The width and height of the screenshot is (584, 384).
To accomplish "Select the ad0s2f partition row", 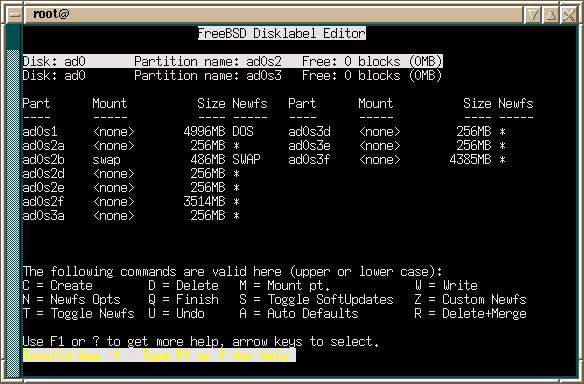I will pyautogui.click(x=131, y=201).
